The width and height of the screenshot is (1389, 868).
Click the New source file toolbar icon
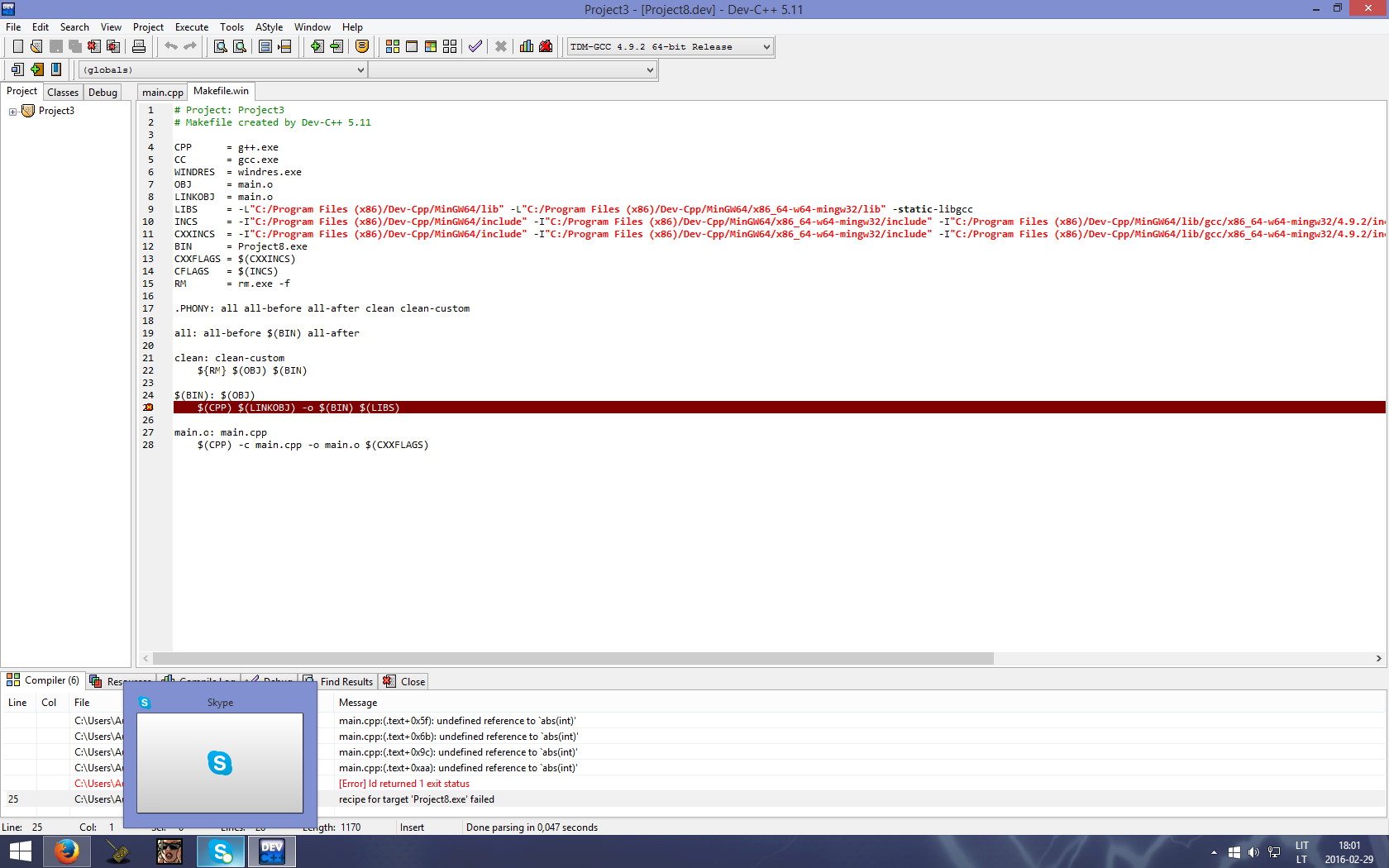tap(17, 46)
